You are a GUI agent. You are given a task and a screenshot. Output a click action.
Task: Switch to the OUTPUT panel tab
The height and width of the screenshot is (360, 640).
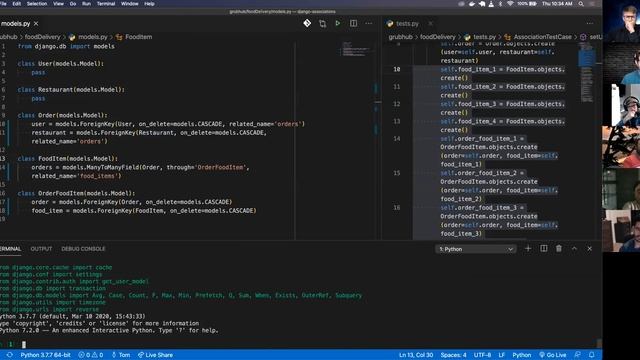click(x=41, y=249)
